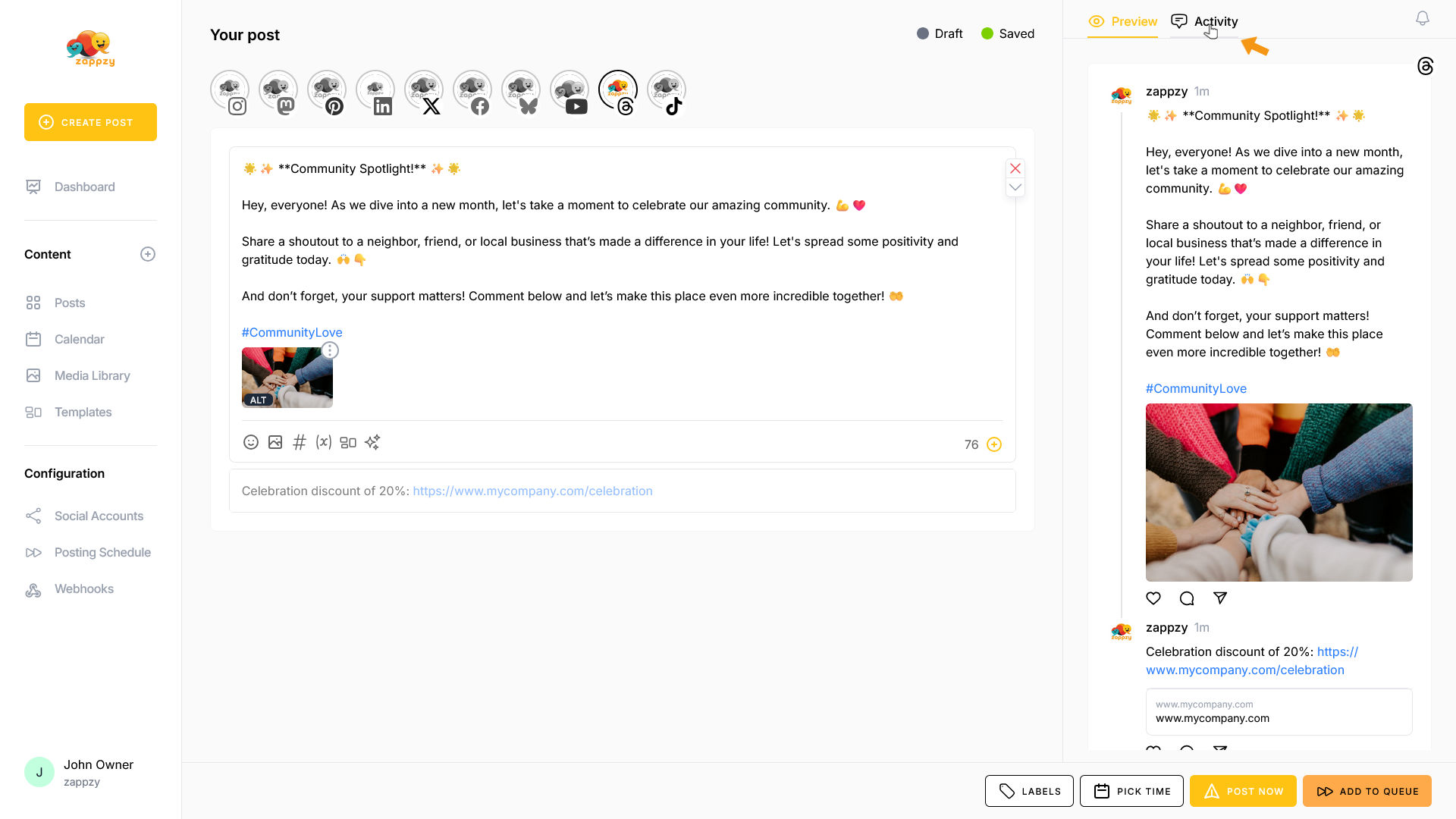Open the variables (x) icon
The width and height of the screenshot is (1456, 819).
pyautogui.click(x=324, y=442)
